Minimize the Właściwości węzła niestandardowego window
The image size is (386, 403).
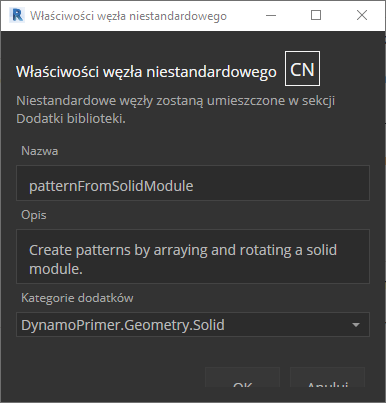pyautogui.click(x=271, y=15)
